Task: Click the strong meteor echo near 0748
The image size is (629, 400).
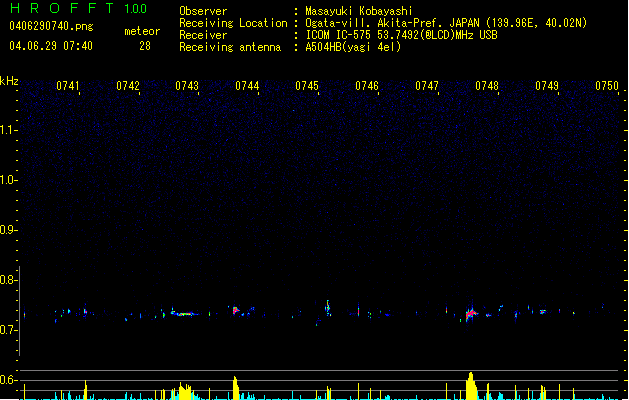Action: pos(471,313)
